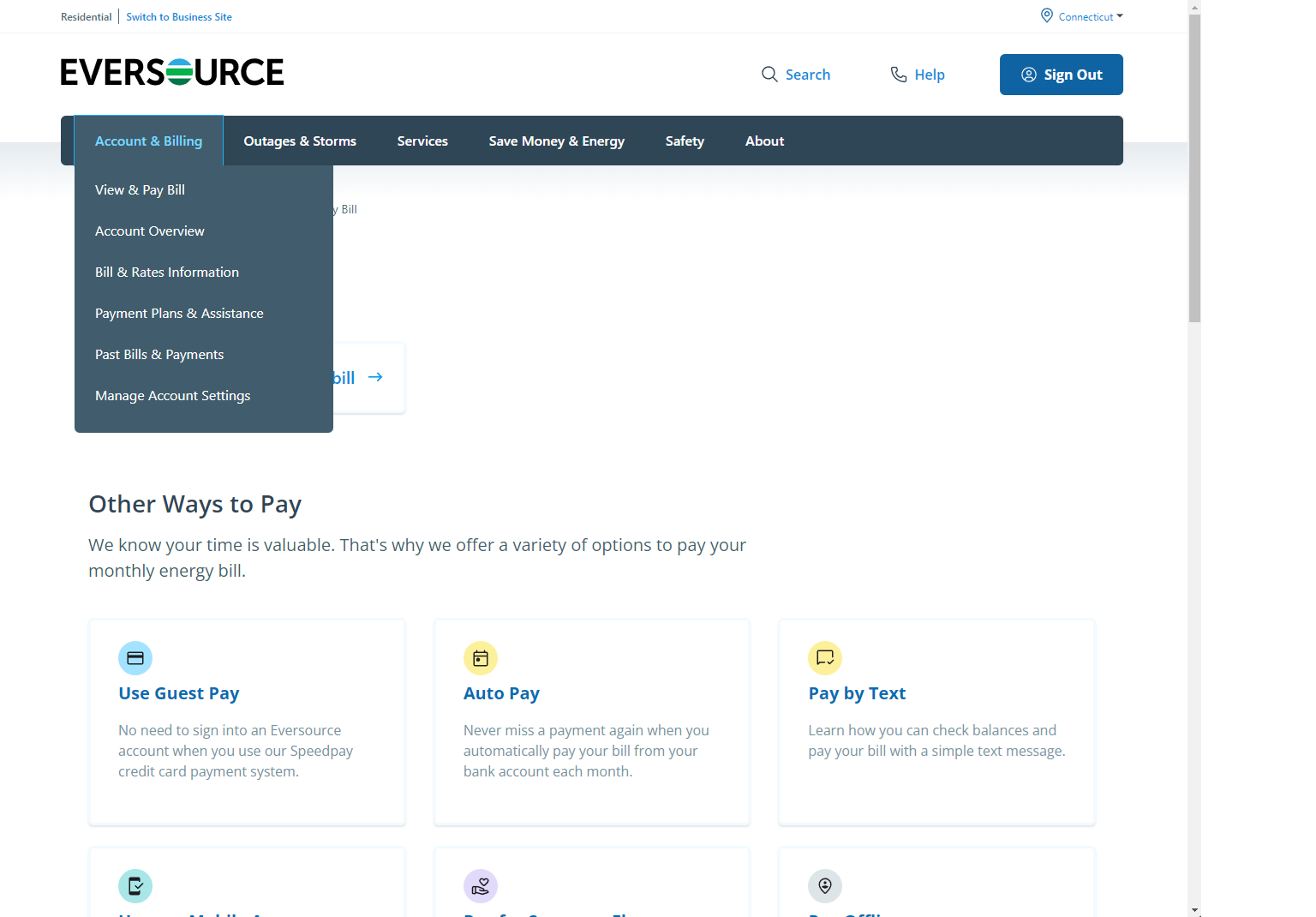Image resolution: width=1316 pixels, height=917 pixels.
Task: Click the Sign Out button
Action: tap(1061, 75)
